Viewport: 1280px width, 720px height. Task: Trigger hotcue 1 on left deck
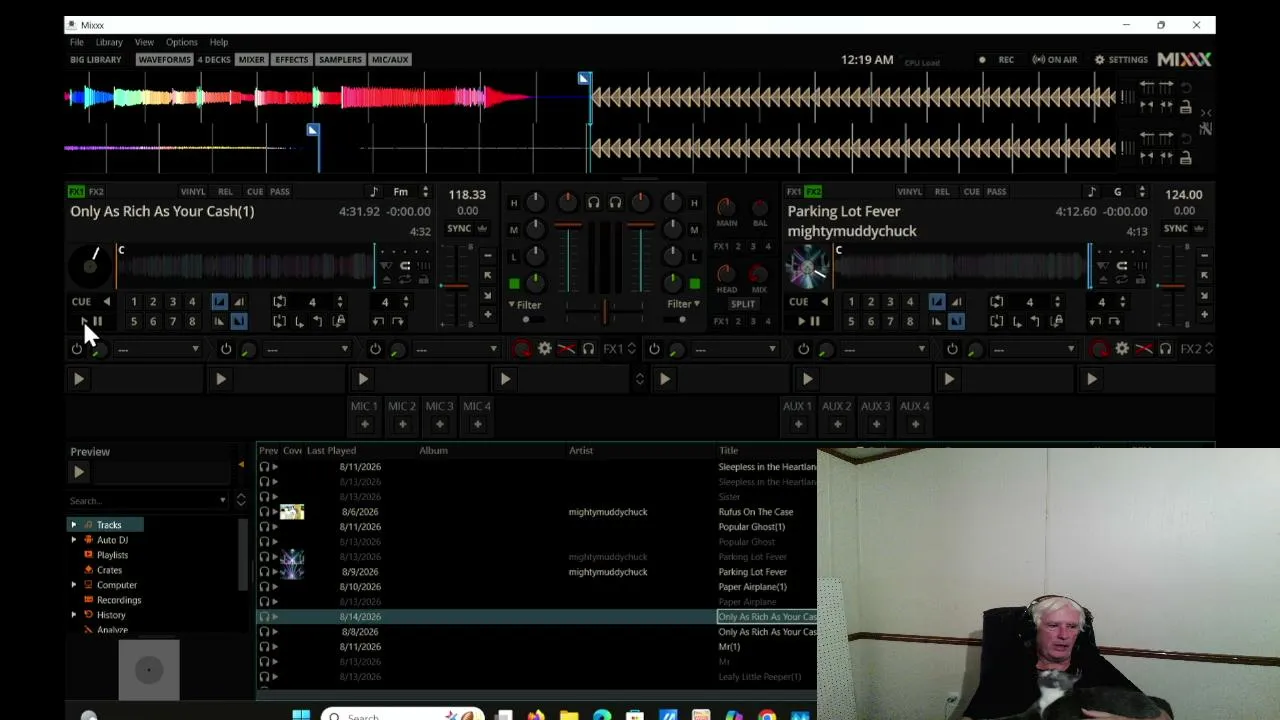[x=133, y=301]
